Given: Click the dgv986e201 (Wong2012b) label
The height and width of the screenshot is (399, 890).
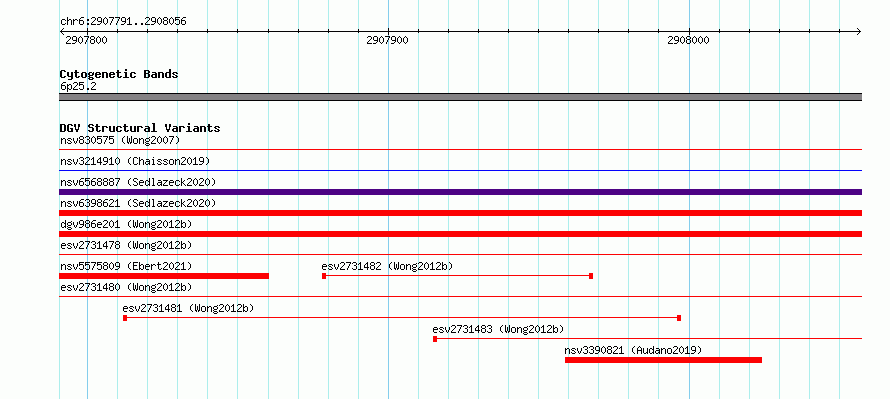Looking at the screenshot, I should (x=126, y=224).
